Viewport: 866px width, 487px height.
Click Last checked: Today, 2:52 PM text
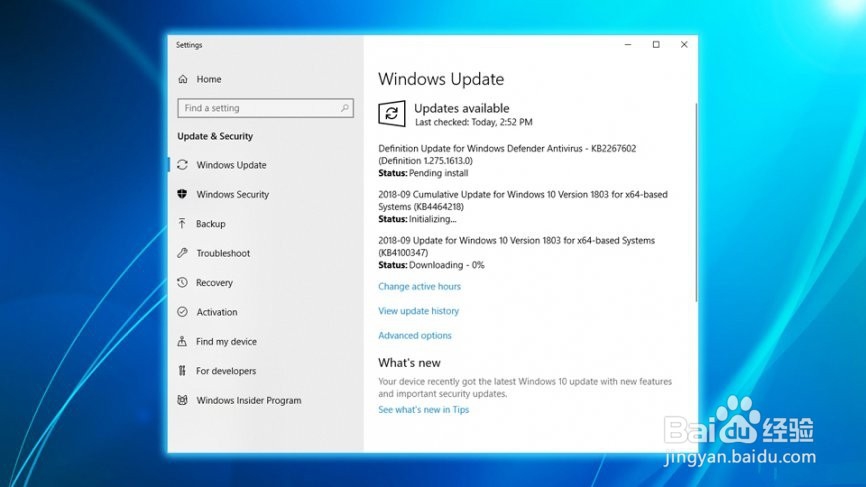(x=473, y=122)
